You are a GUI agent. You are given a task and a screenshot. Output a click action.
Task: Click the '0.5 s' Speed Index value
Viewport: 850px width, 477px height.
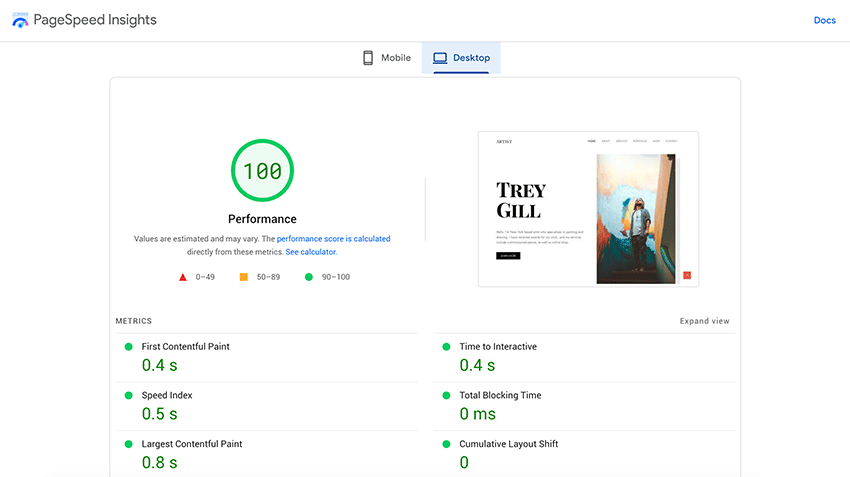click(159, 414)
